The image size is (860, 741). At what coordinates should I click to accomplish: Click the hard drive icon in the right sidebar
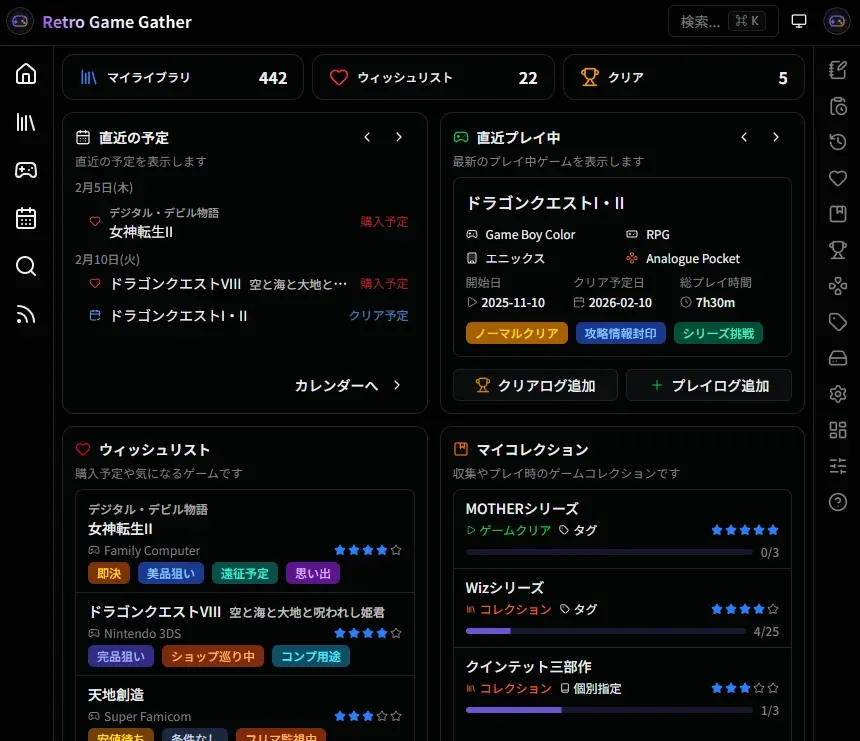click(x=838, y=358)
